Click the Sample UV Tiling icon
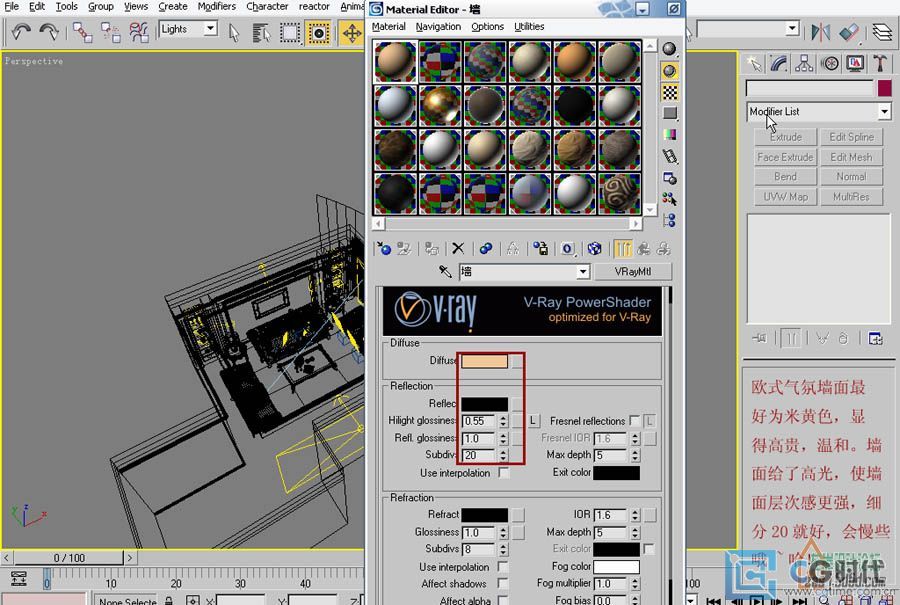The height and width of the screenshot is (605, 900). [x=669, y=114]
